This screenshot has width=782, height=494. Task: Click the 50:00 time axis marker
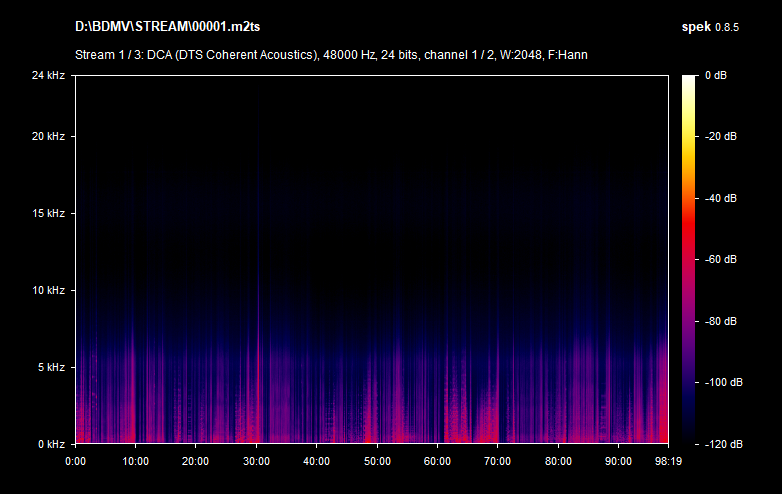[377, 461]
